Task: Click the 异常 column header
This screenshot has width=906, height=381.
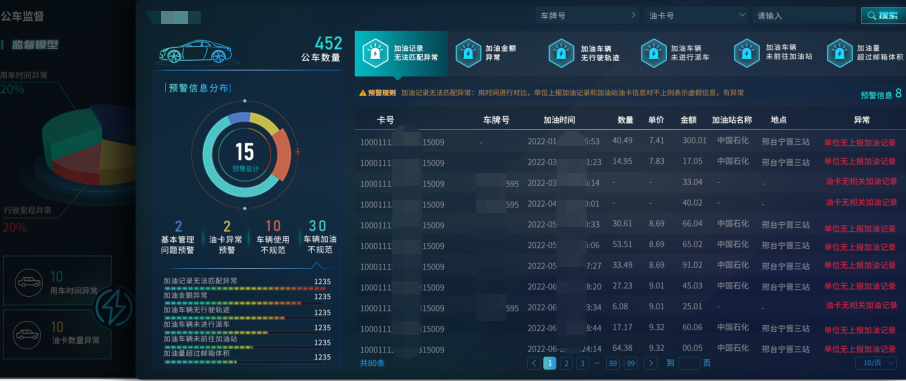Action: (x=862, y=120)
